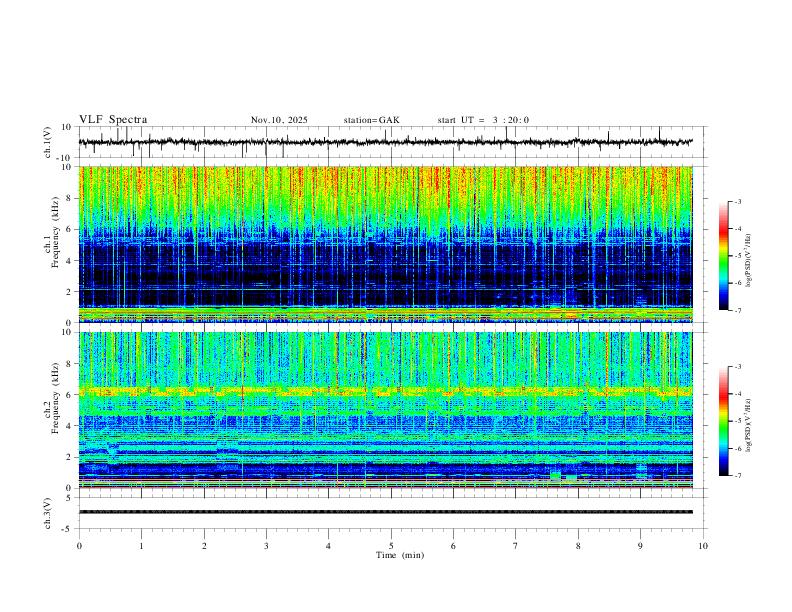Click the 'start UT = 3 :20: 0' label
This screenshot has width=792, height=612.
pos(483,120)
